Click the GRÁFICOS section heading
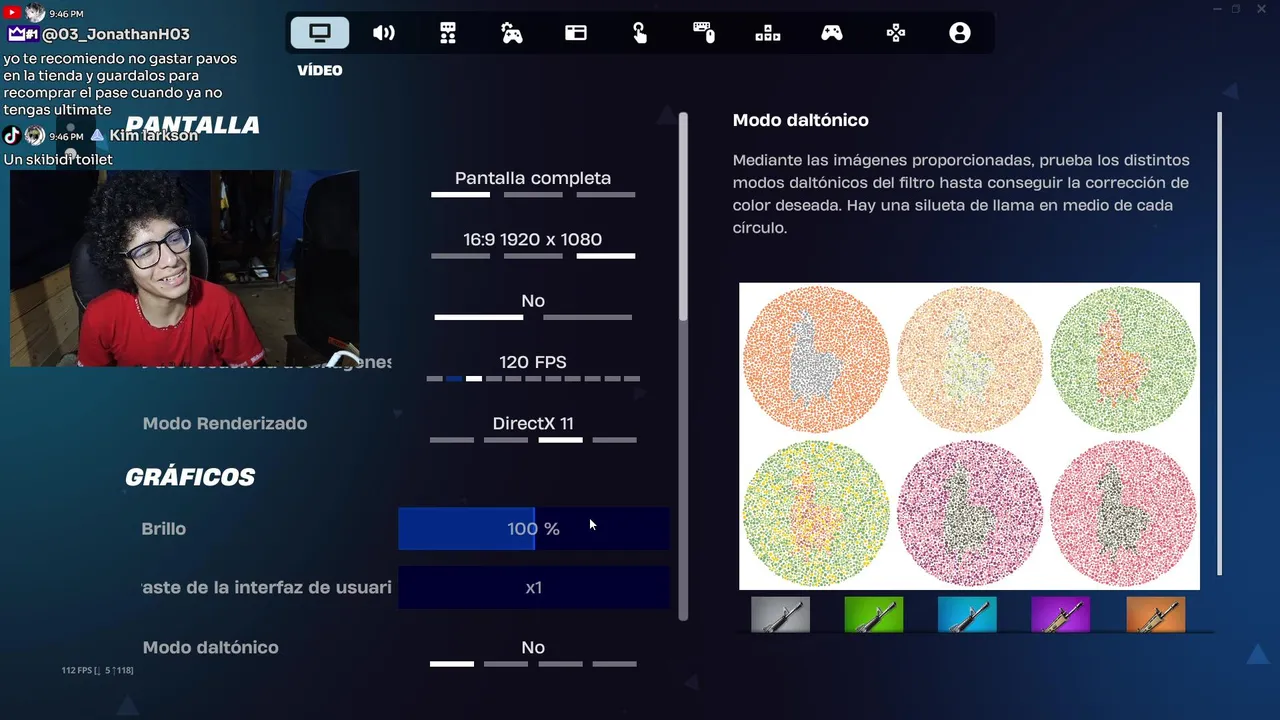 coord(190,477)
